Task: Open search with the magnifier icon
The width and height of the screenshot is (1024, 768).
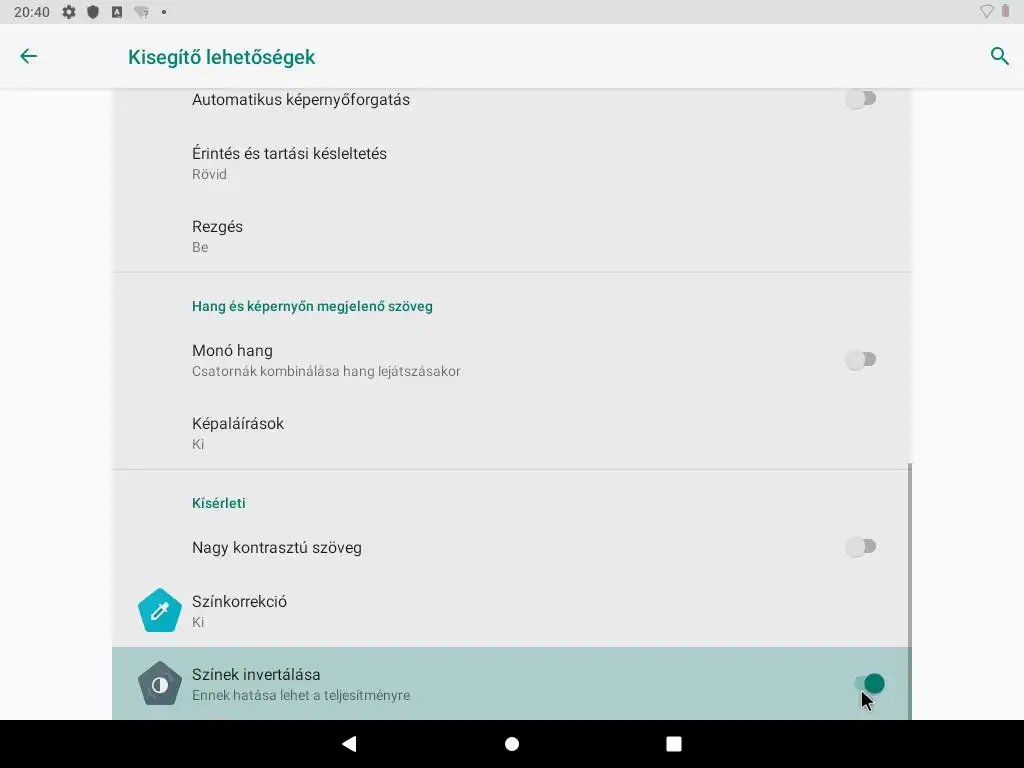Action: pyautogui.click(x=999, y=56)
